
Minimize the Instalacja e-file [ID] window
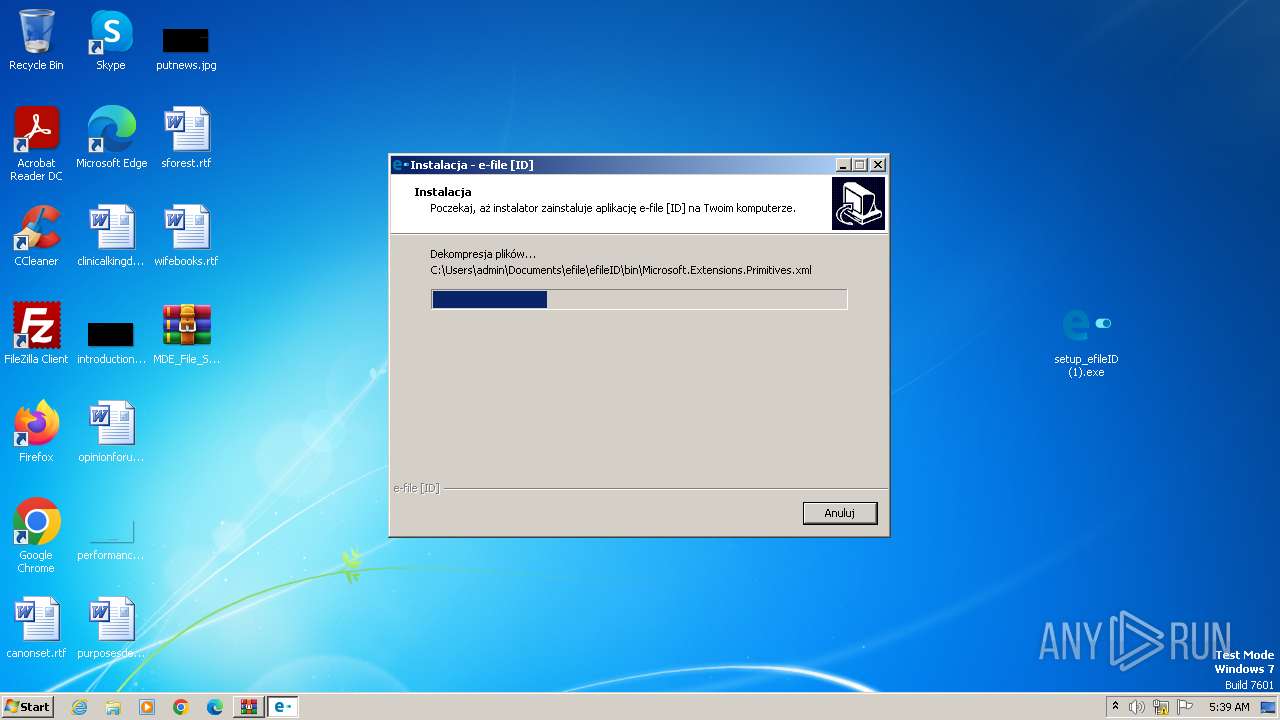coord(843,165)
